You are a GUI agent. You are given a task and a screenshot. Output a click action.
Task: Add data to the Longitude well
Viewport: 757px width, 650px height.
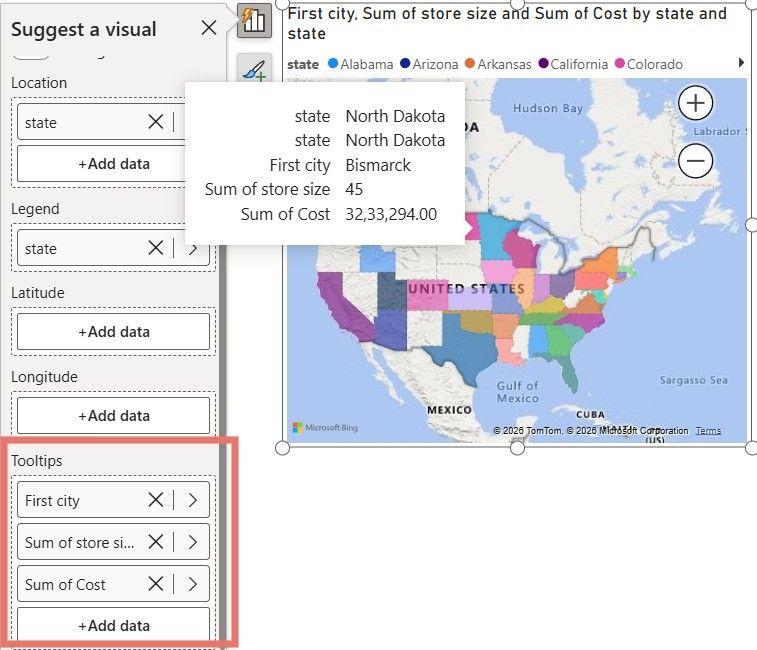pos(113,416)
